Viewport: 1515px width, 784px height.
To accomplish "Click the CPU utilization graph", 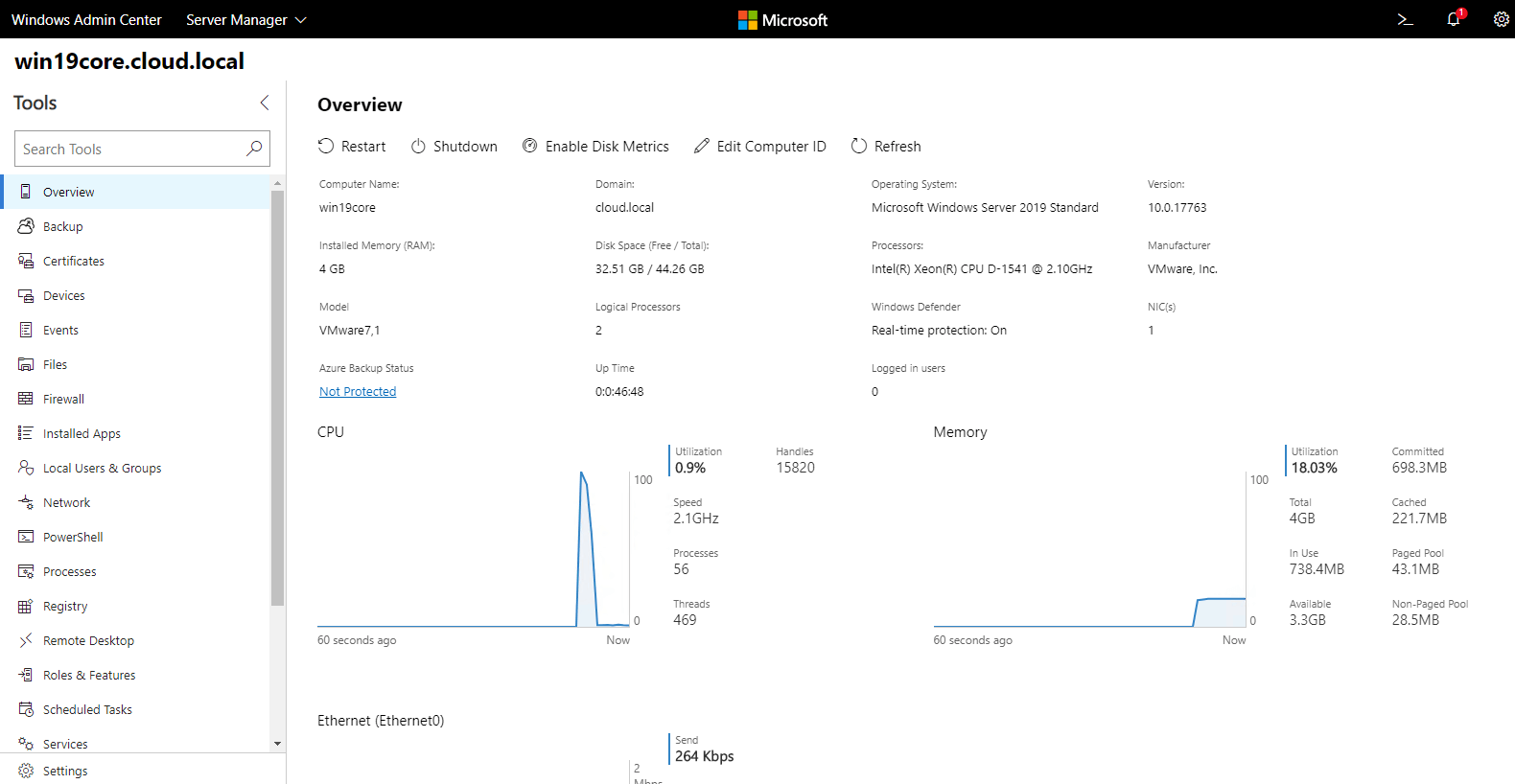I will (474, 548).
